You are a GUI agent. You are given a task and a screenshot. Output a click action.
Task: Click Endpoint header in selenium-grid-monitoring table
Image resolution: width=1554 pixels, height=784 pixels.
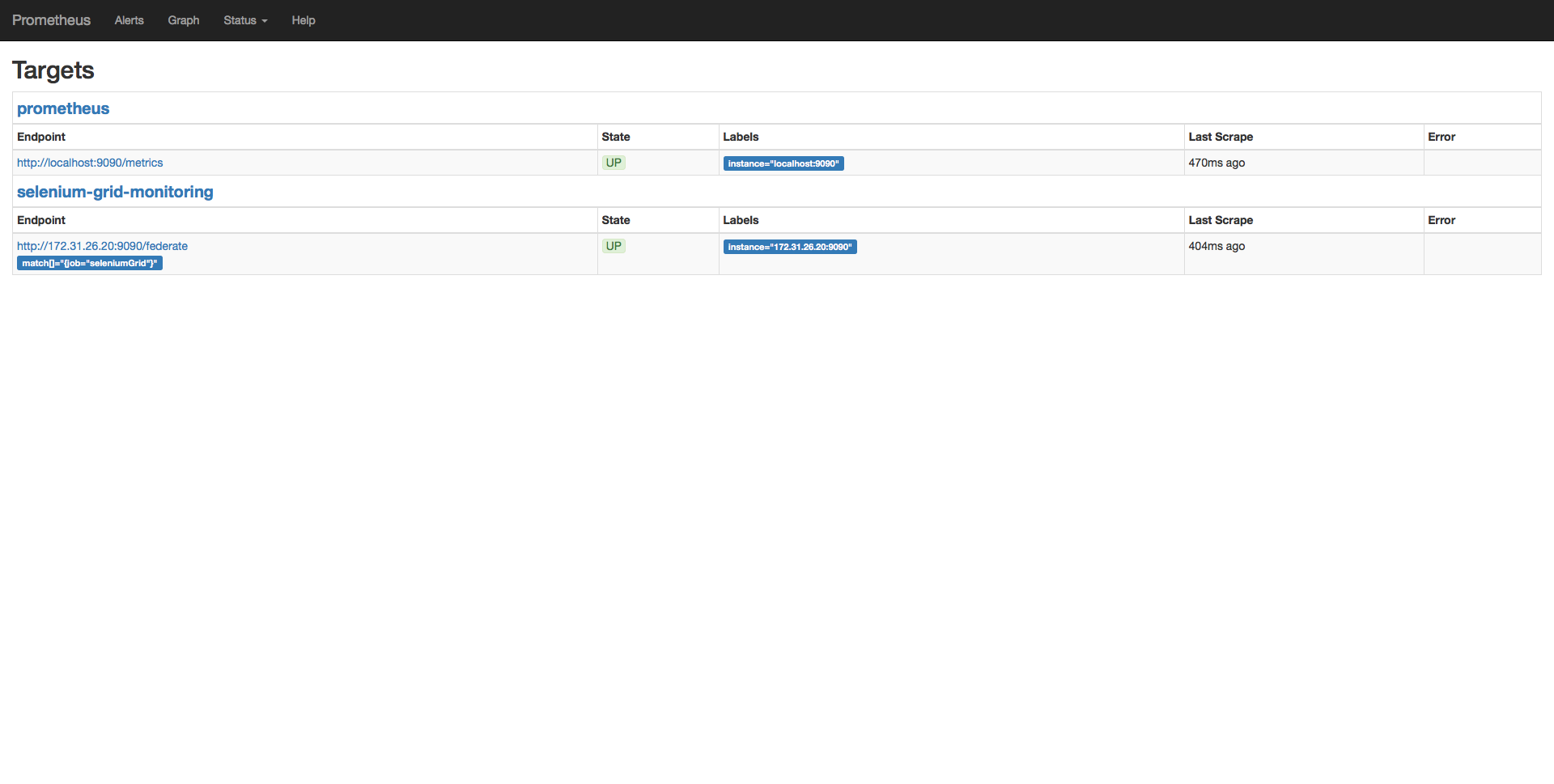tap(41, 220)
